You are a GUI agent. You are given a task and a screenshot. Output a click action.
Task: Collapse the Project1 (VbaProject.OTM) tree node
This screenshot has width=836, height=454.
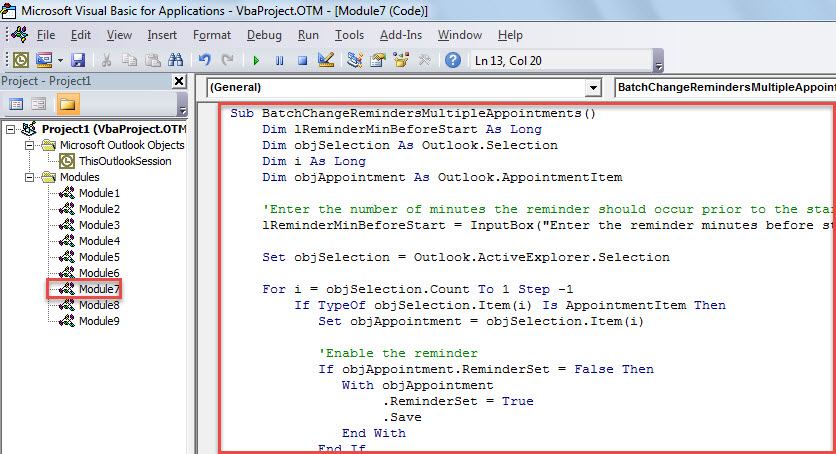coord(11,129)
